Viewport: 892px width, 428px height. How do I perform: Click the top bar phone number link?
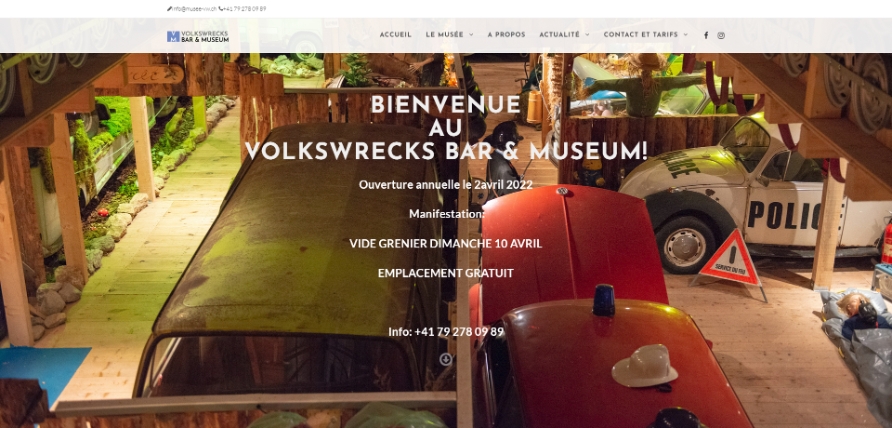[x=245, y=9]
